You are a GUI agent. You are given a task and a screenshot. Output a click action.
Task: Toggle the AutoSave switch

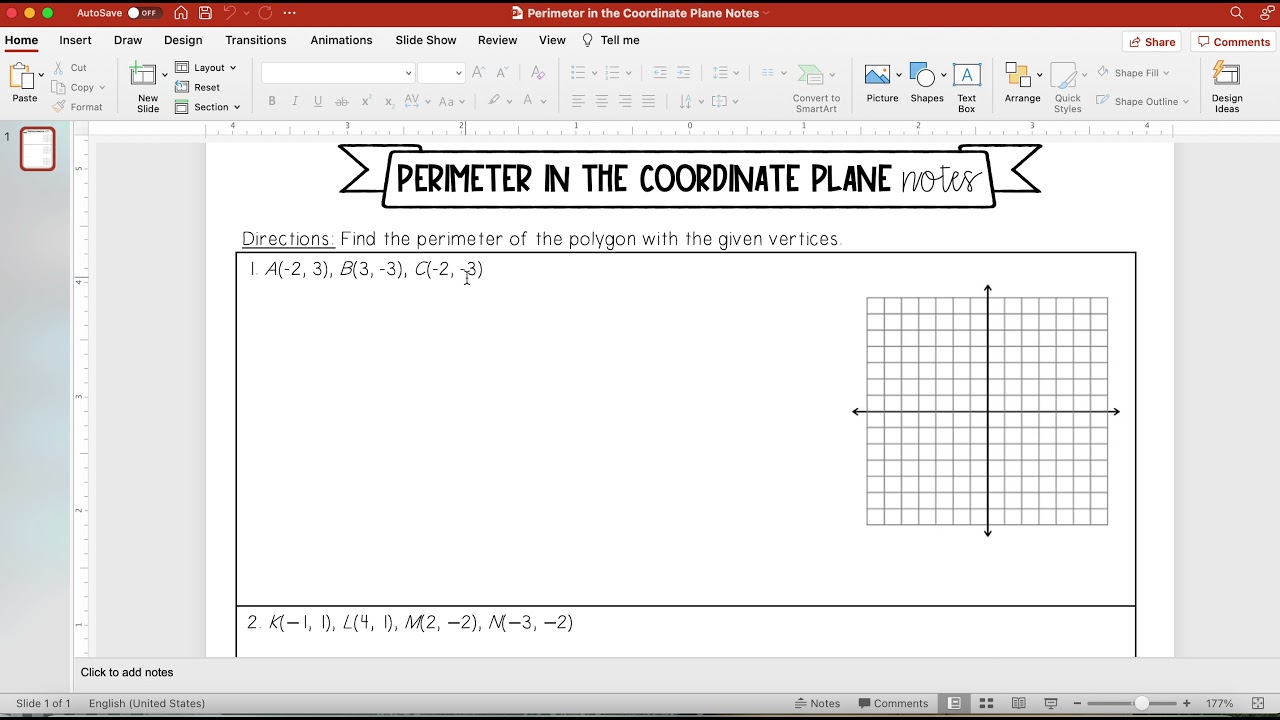click(x=144, y=13)
